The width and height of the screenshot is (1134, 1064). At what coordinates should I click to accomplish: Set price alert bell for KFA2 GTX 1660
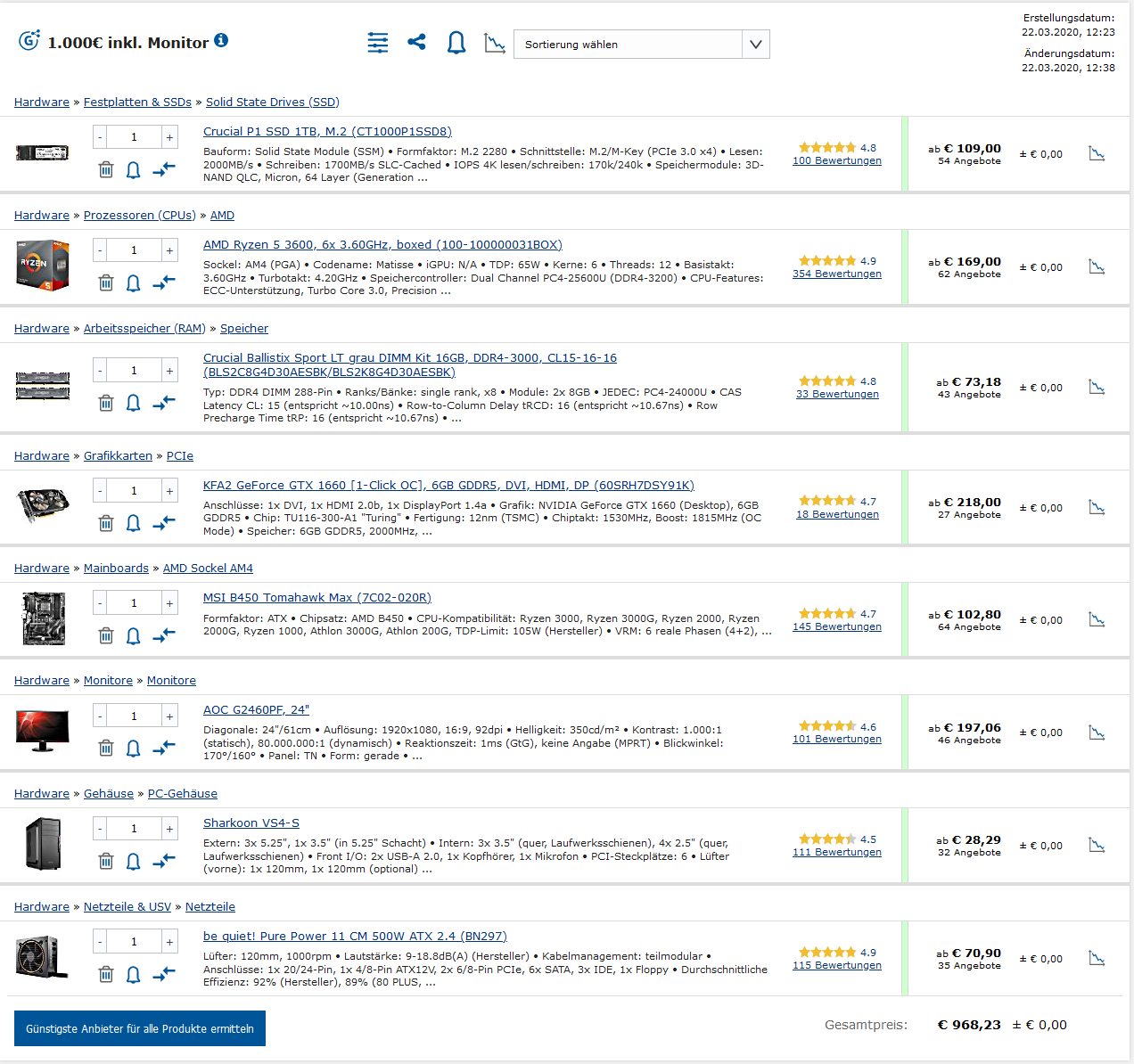[133, 523]
